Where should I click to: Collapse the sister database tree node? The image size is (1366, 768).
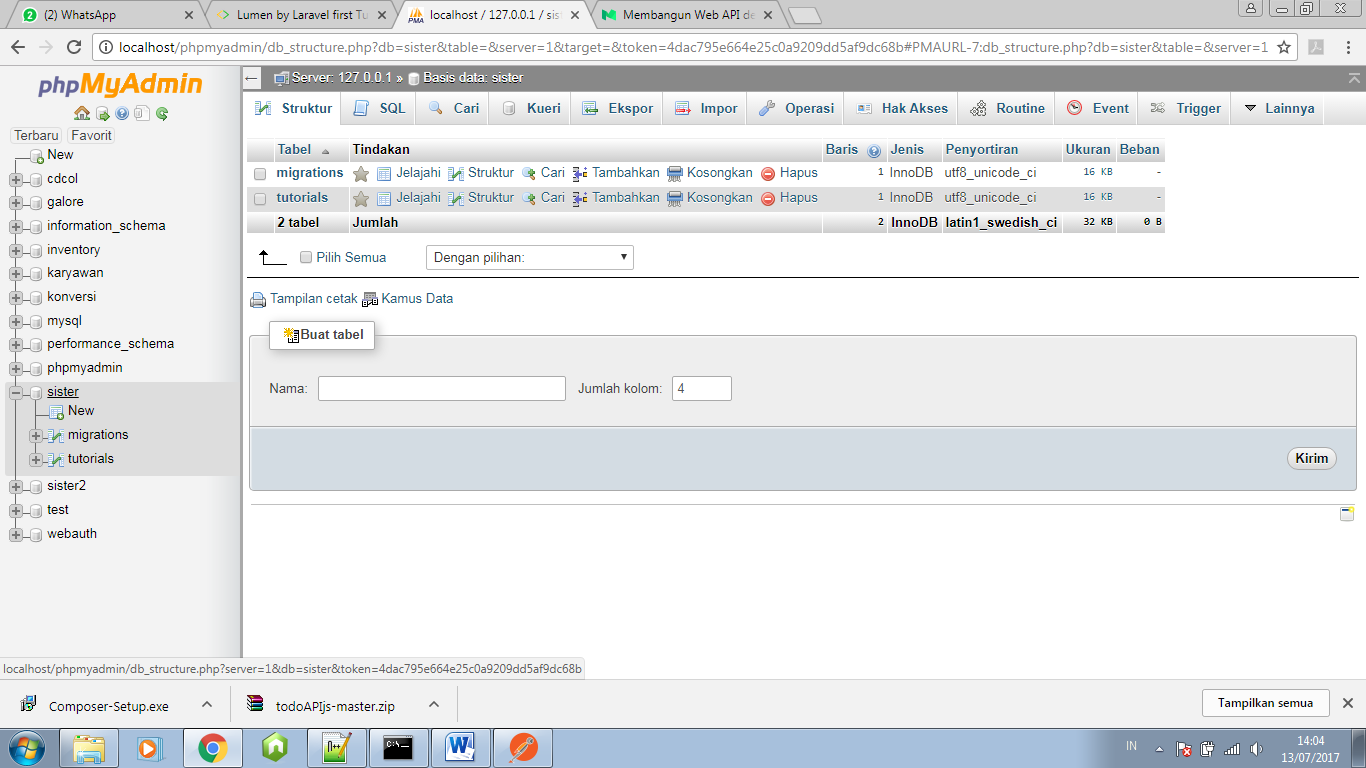point(15,391)
